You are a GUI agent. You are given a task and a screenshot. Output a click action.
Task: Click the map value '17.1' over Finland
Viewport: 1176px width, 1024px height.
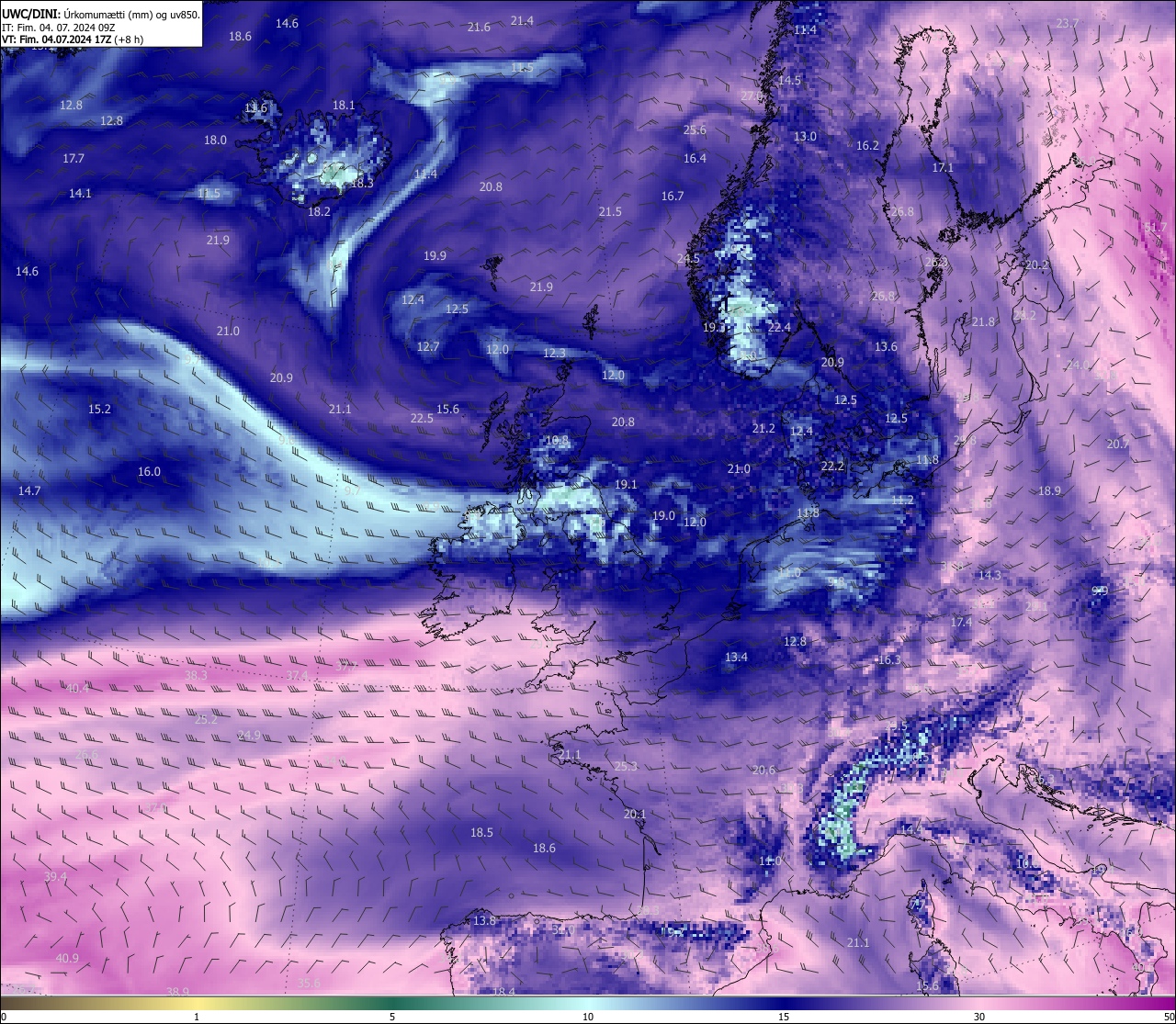pos(943,168)
